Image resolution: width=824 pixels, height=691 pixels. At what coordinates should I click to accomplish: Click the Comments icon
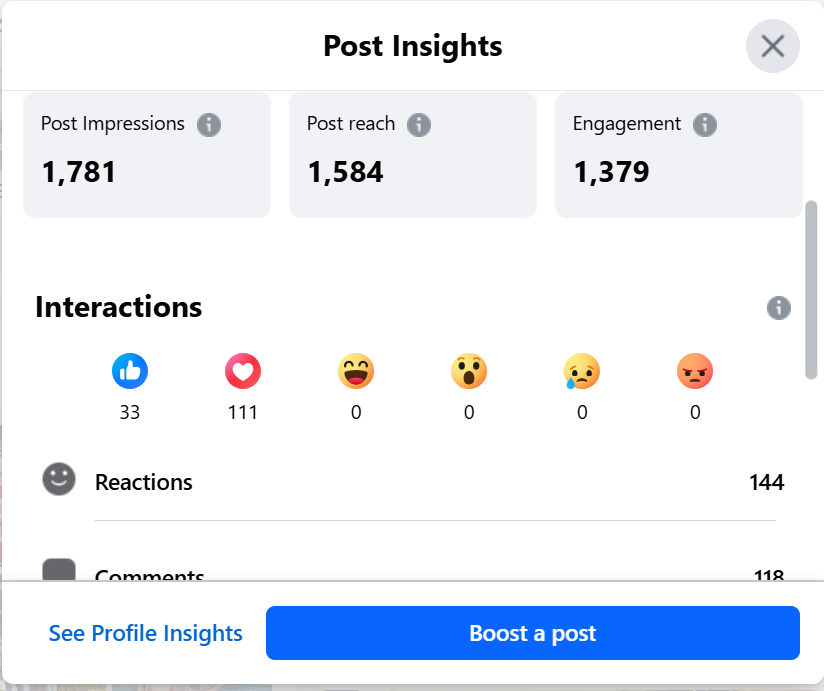coord(59,571)
